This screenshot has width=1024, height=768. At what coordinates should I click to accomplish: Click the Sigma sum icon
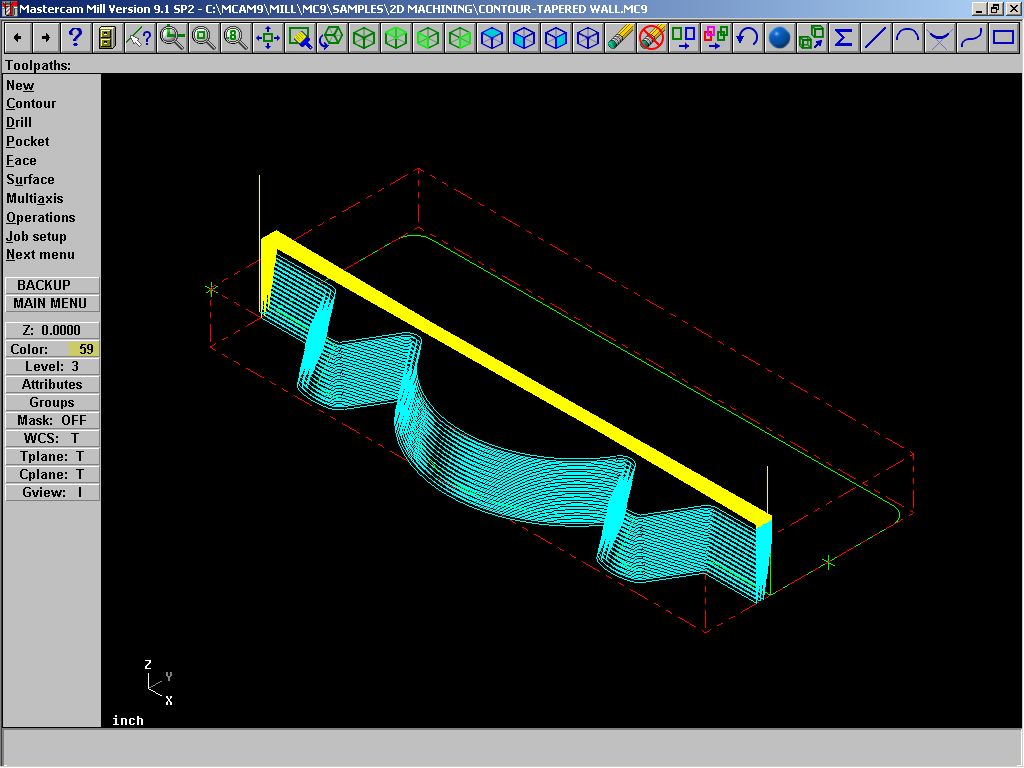843,38
